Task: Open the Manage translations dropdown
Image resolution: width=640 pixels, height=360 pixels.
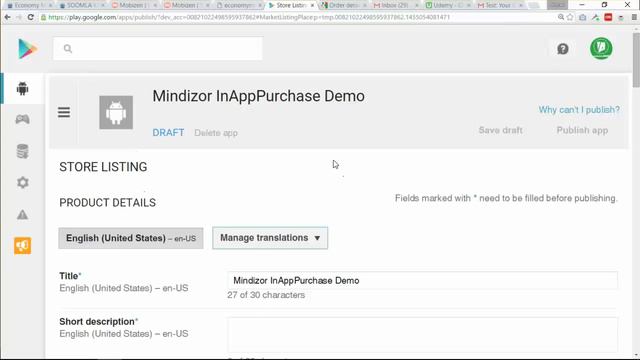Action: (270, 238)
